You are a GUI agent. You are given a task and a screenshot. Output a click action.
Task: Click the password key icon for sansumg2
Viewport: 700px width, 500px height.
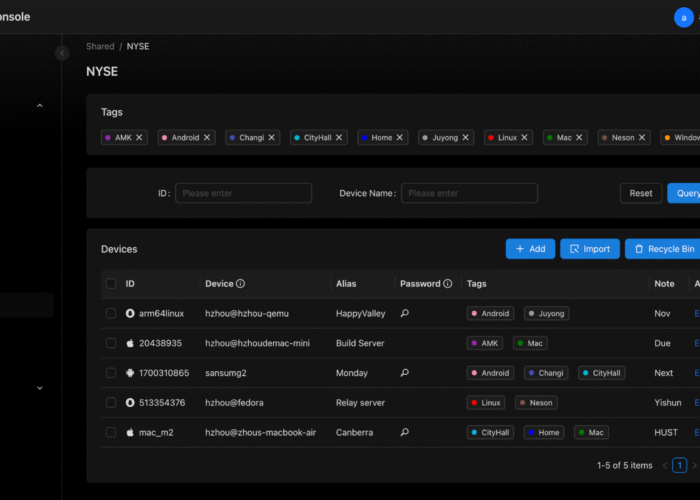click(404, 373)
